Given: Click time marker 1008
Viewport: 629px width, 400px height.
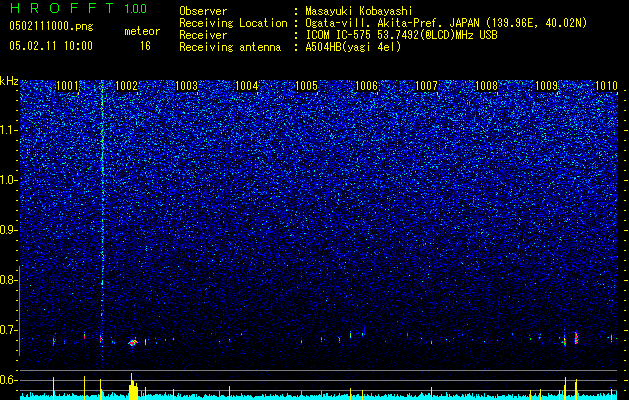Looking at the screenshot, I should point(486,86).
